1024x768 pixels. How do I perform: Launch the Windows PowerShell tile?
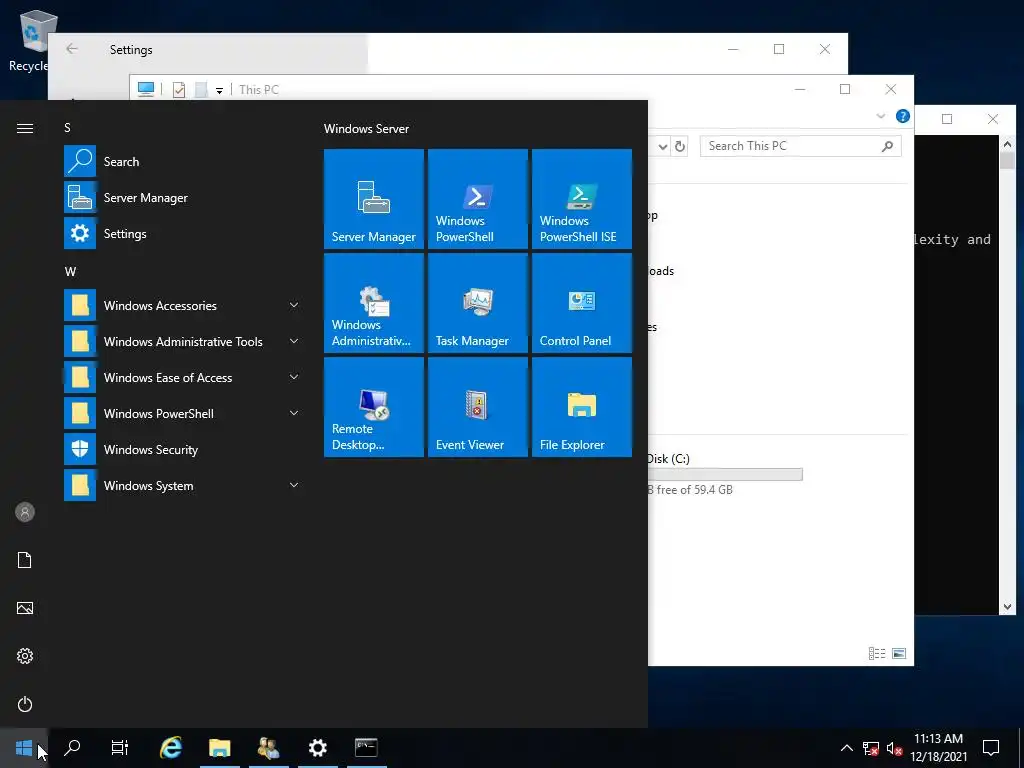(x=477, y=199)
